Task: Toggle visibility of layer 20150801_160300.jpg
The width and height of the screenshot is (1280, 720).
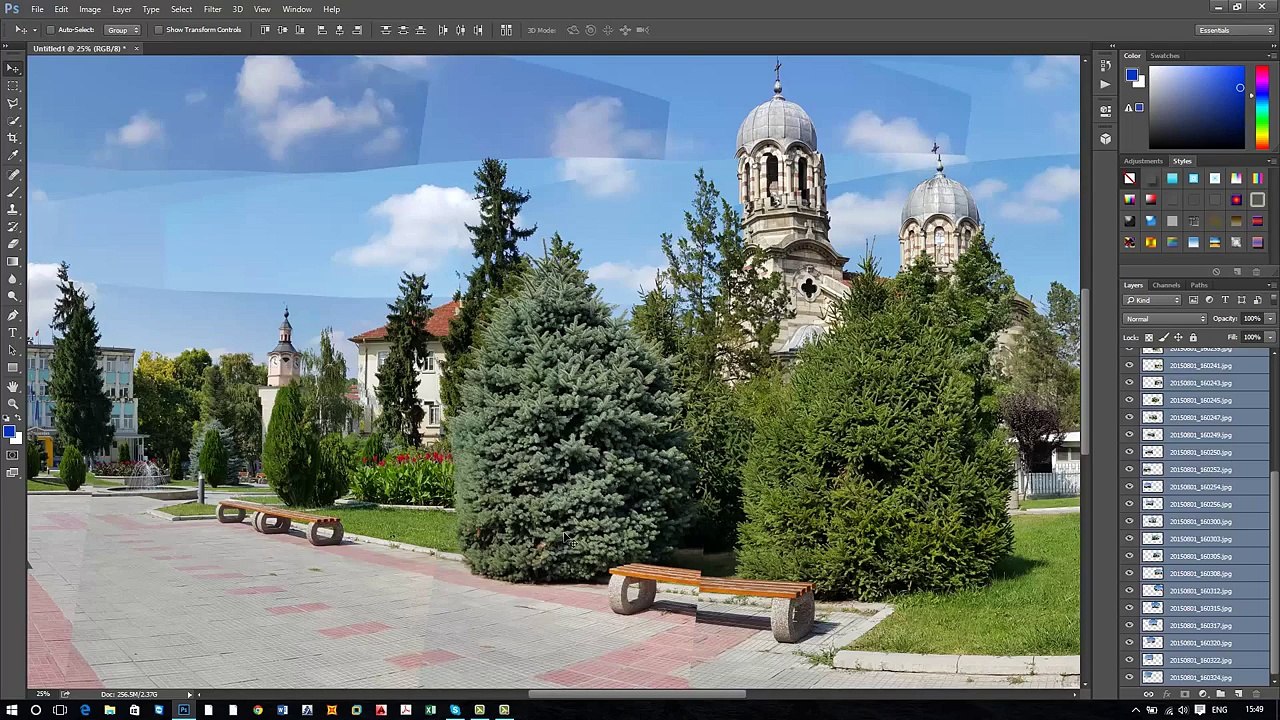Action: coord(1129,522)
